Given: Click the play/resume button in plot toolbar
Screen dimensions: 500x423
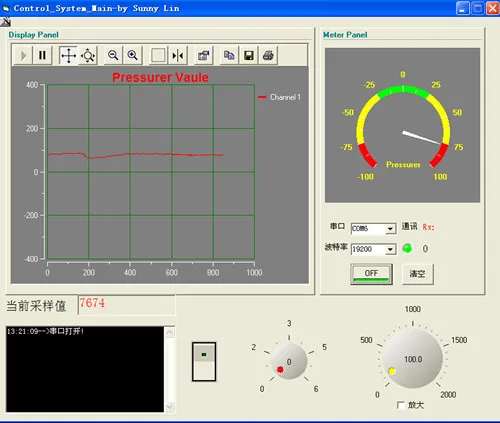Looking at the screenshot, I should pos(23,55).
